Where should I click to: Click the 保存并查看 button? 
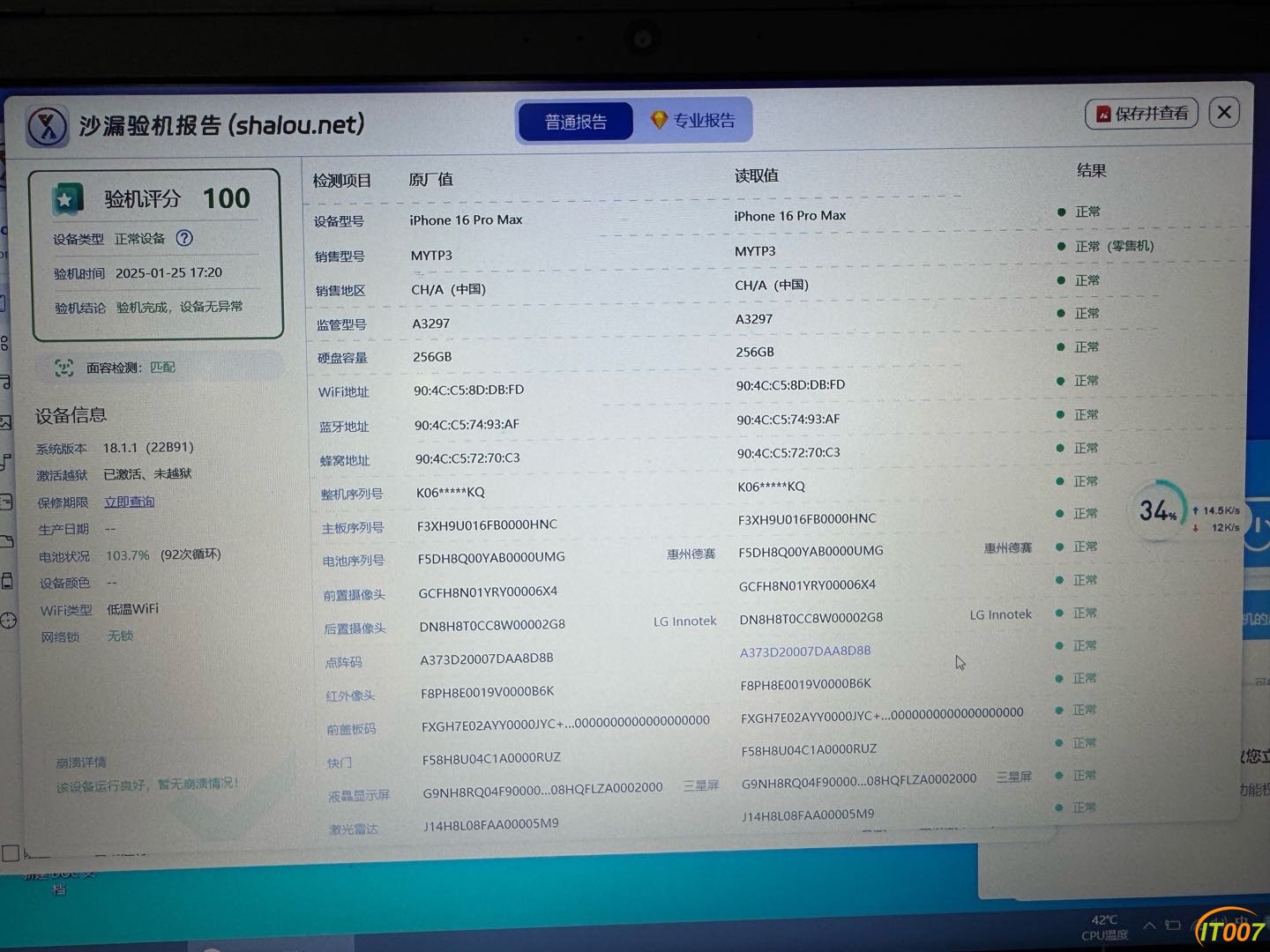1141,114
